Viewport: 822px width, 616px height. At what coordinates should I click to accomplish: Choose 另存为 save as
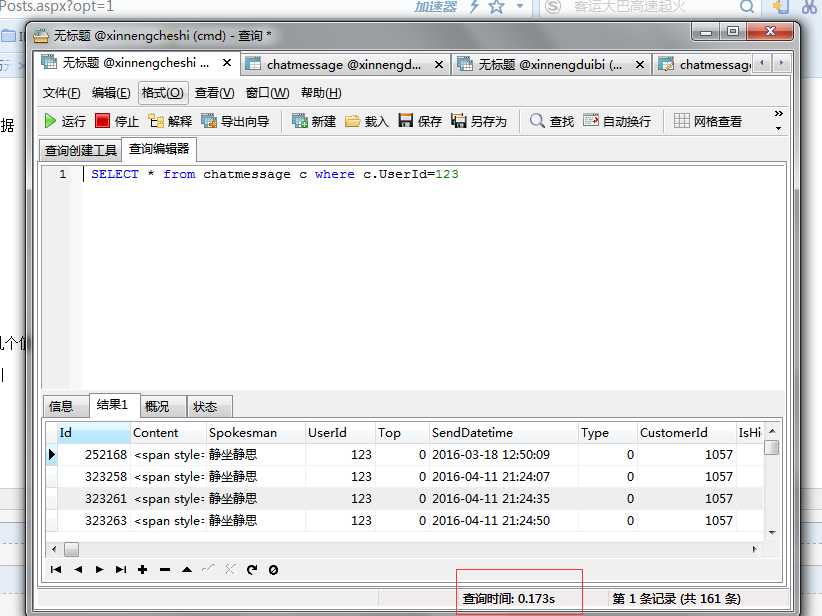(x=479, y=121)
